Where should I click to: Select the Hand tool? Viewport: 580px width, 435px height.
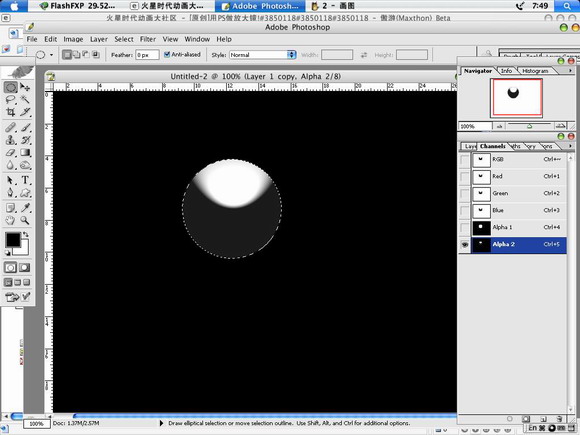click(x=10, y=220)
